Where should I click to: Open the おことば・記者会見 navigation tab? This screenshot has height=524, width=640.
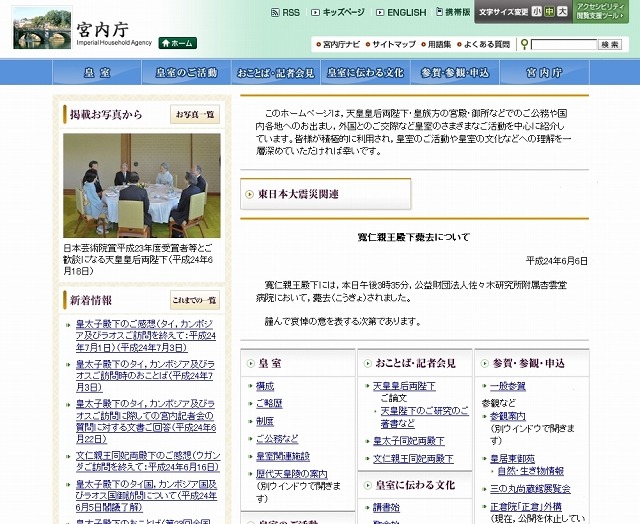tap(276, 73)
